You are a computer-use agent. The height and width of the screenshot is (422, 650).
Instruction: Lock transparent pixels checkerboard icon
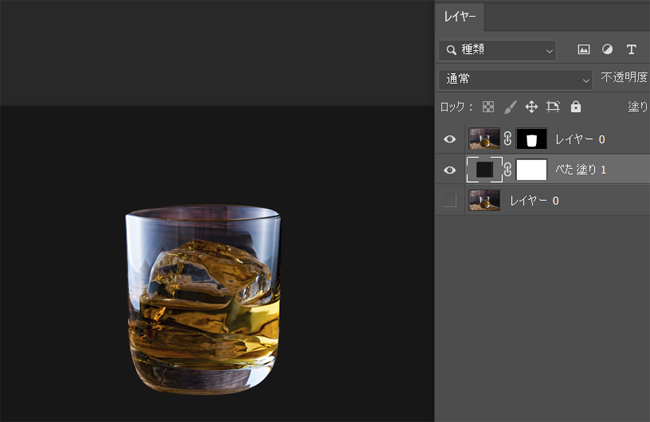488,106
